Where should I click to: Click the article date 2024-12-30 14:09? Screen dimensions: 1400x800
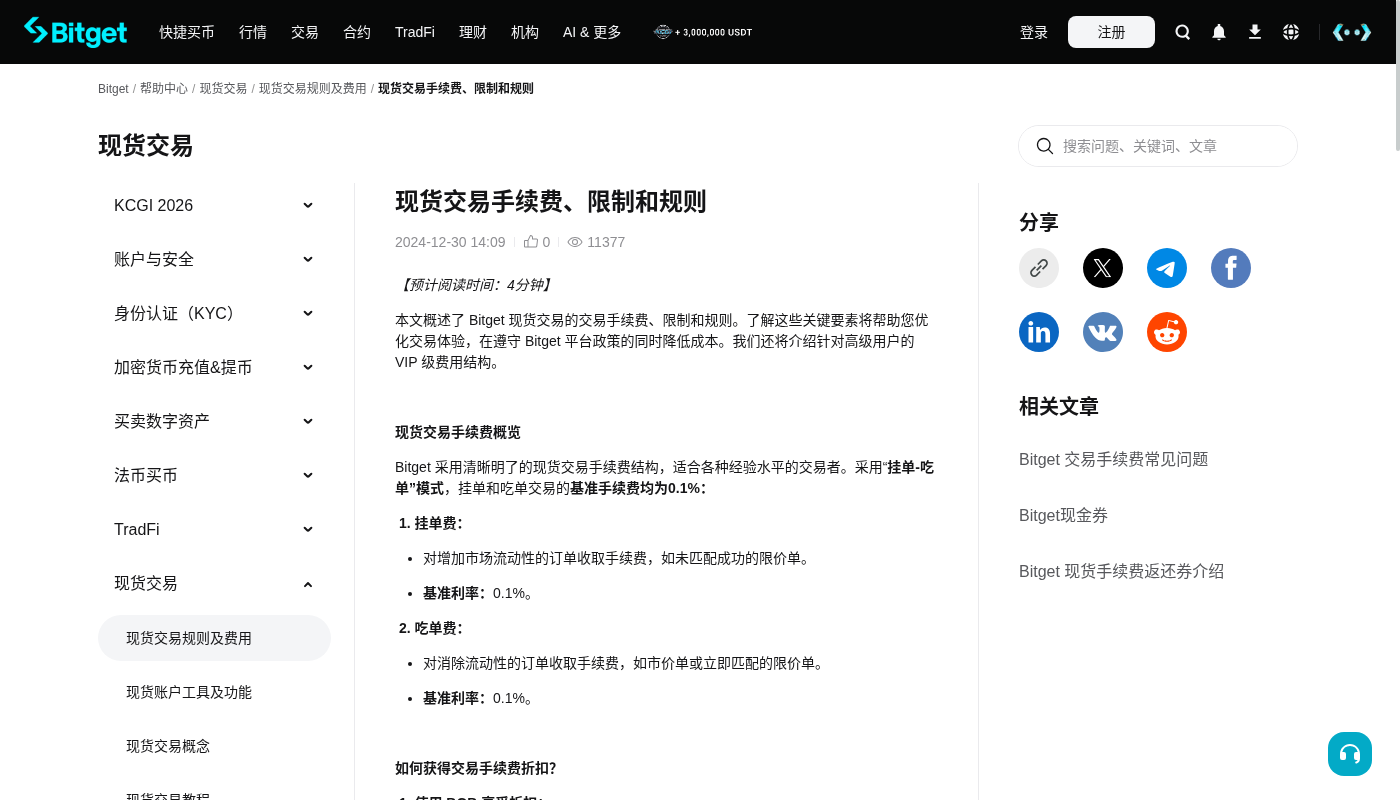click(x=450, y=242)
